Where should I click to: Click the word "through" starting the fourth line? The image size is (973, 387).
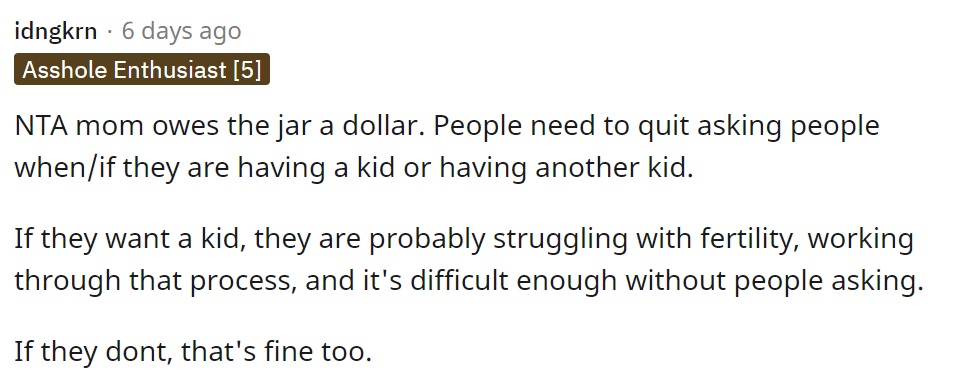68,282
